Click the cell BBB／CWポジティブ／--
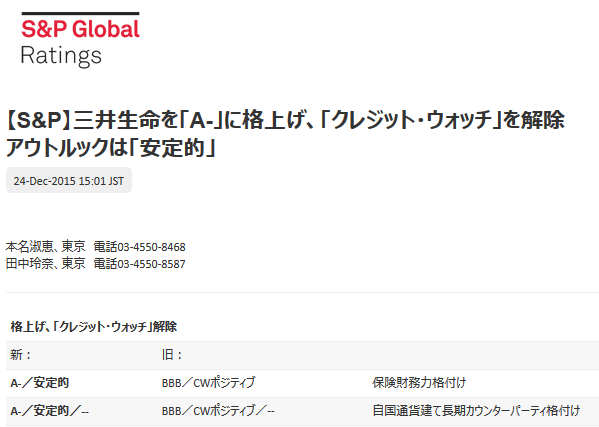The width and height of the screenshot is (599, 427). coord(218,411)
